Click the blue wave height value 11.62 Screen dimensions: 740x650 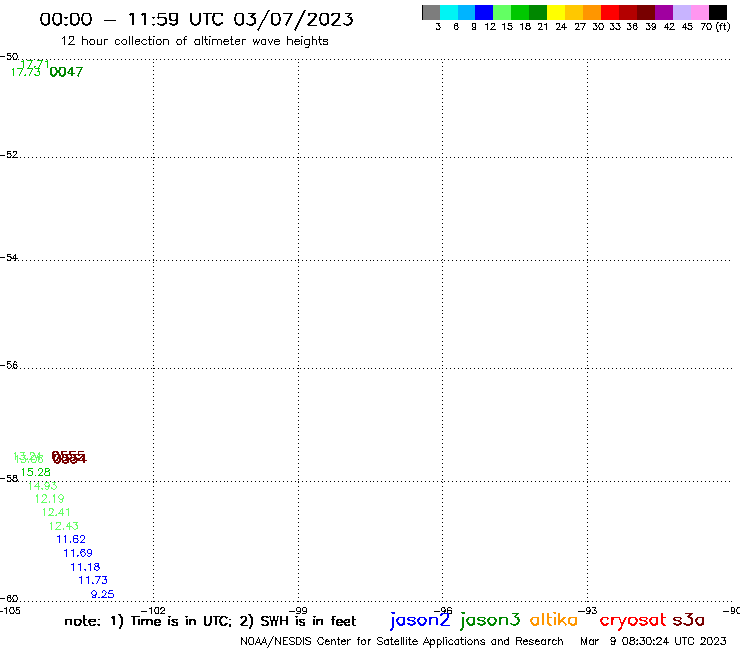71,540
